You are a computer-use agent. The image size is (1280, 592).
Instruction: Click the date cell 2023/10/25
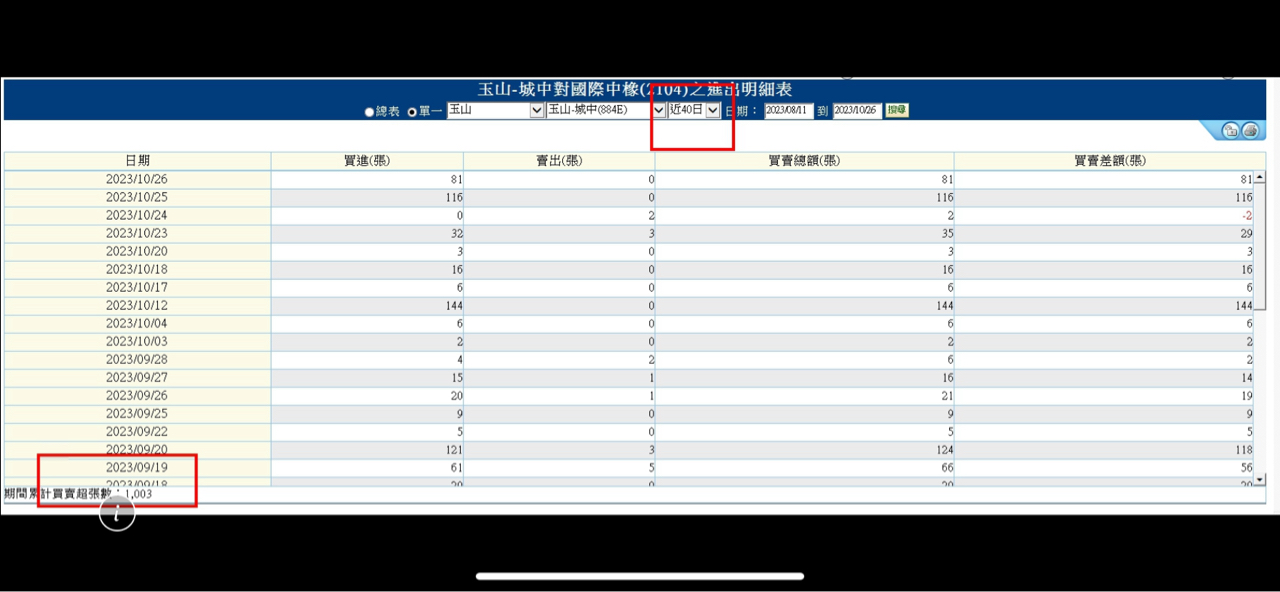pyautogui.click(x=137, y=197)
